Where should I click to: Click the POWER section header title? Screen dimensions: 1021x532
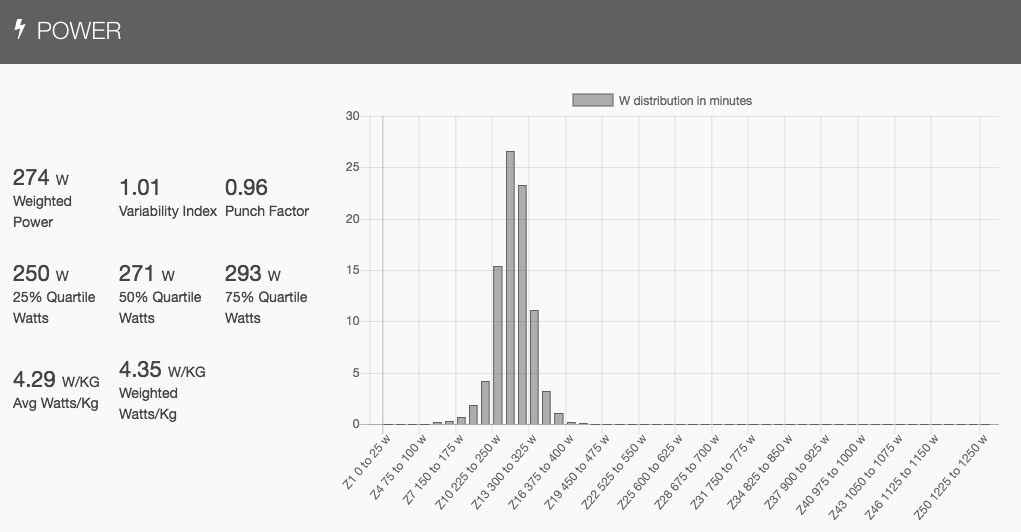[79, 31]
